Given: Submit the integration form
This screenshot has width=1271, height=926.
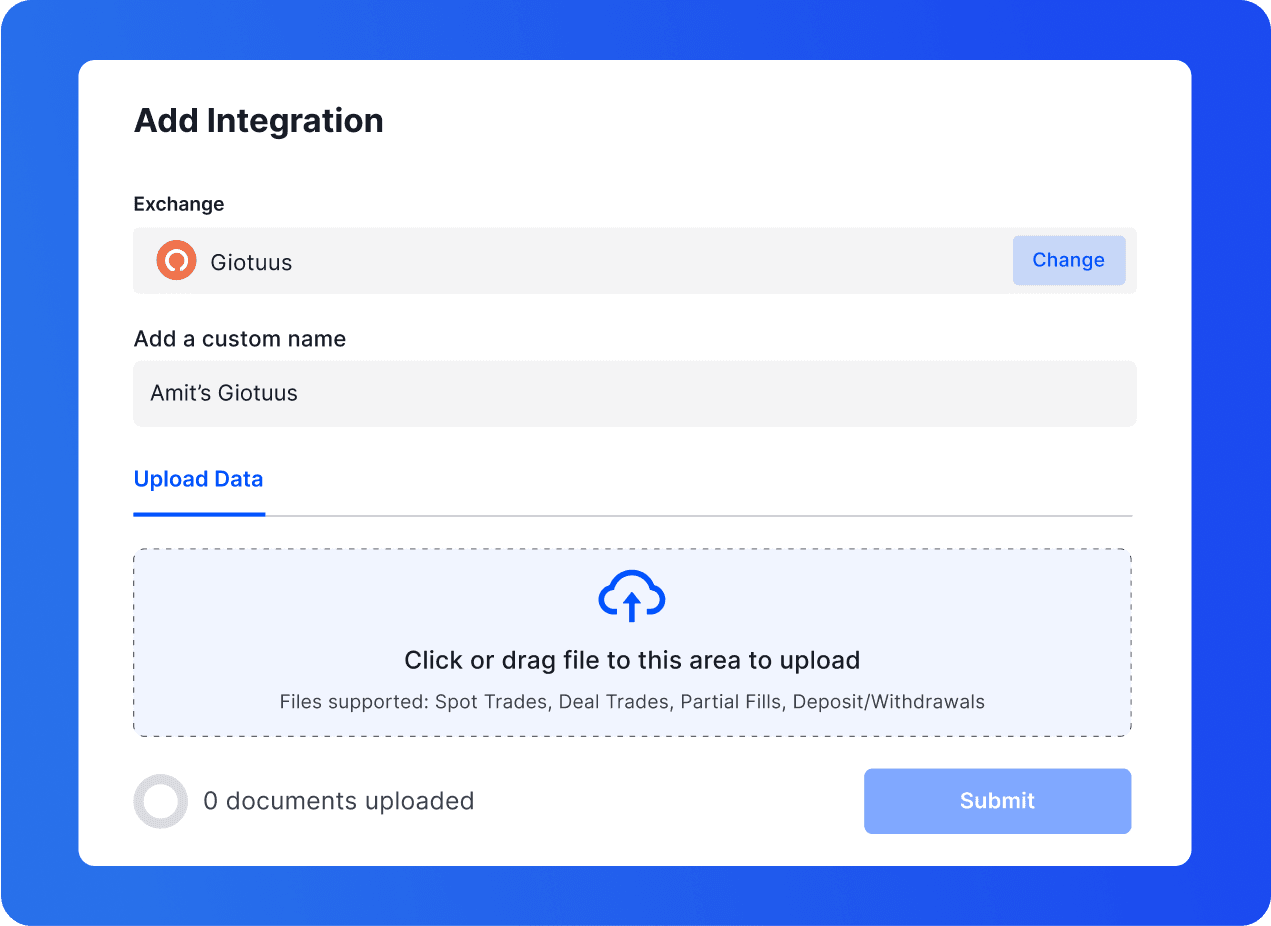Looking at the screenshot, I should tap(997, 801).
